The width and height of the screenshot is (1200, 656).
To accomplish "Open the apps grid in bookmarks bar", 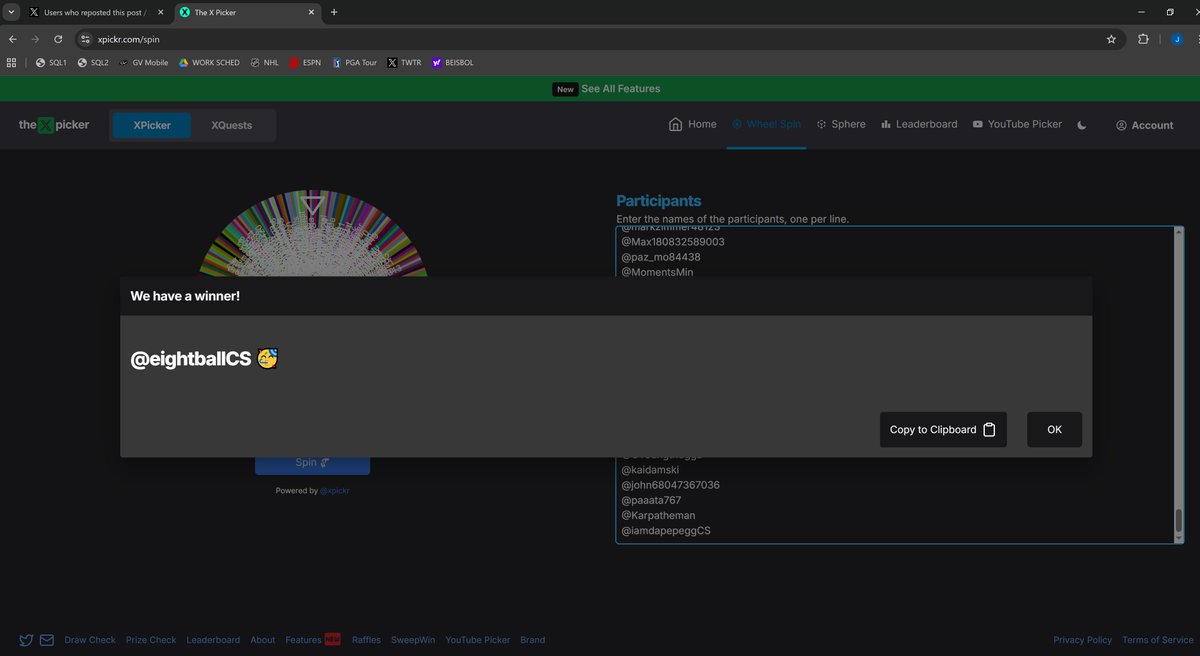I will tap(12, 62).
